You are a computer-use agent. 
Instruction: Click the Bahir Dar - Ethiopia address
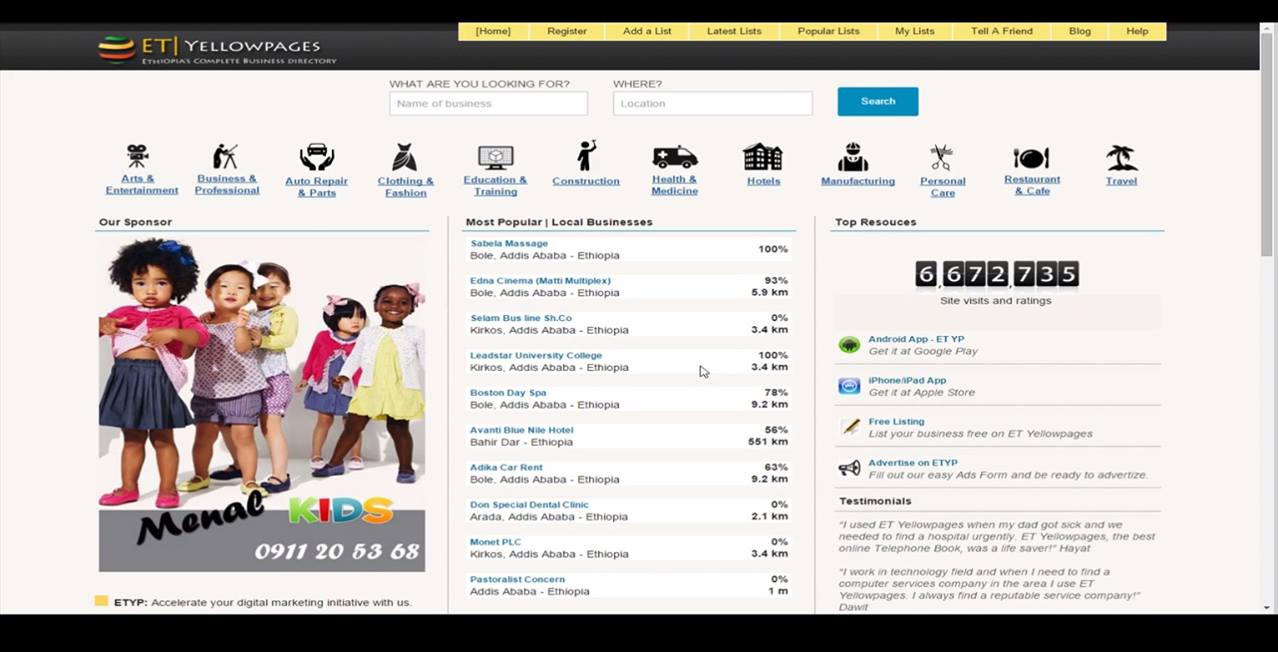tap(521, 442)
